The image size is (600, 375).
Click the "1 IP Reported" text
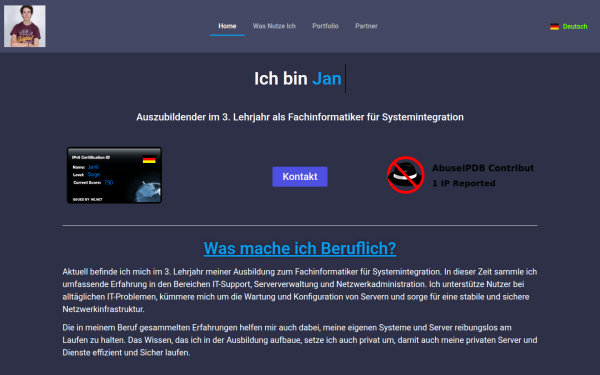pos(464,183)
